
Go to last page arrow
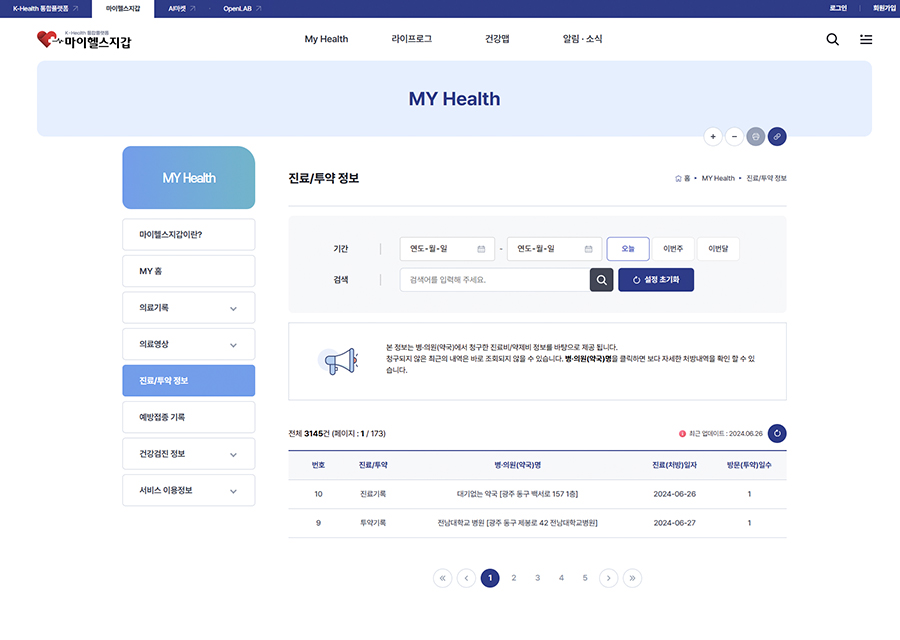631,578
